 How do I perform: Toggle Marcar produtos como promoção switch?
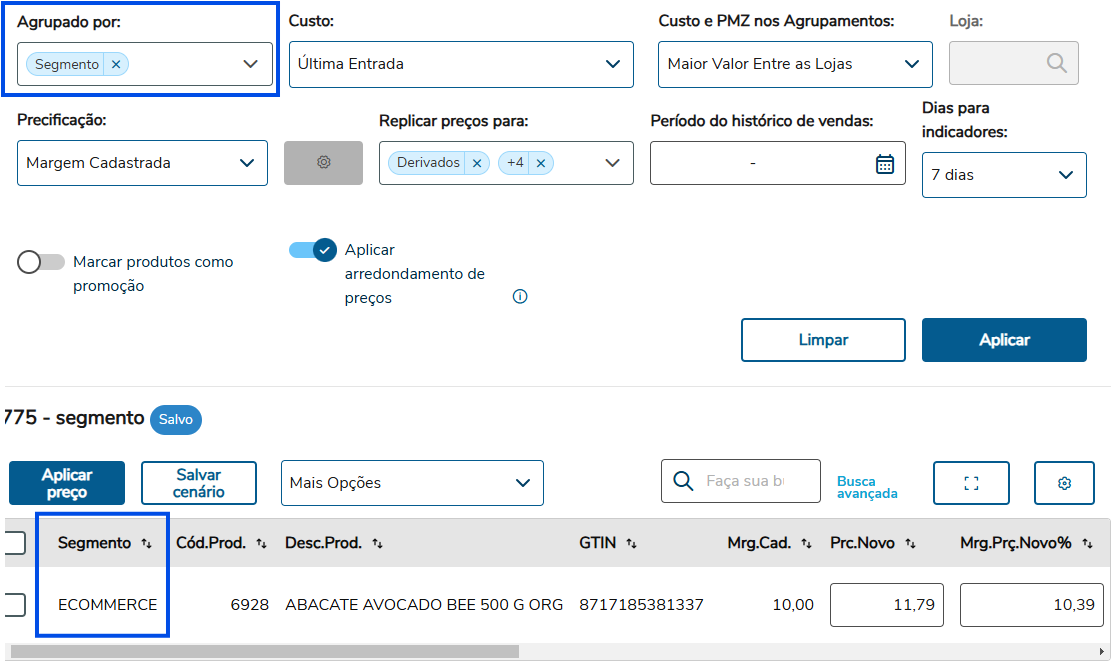(42, 262)
